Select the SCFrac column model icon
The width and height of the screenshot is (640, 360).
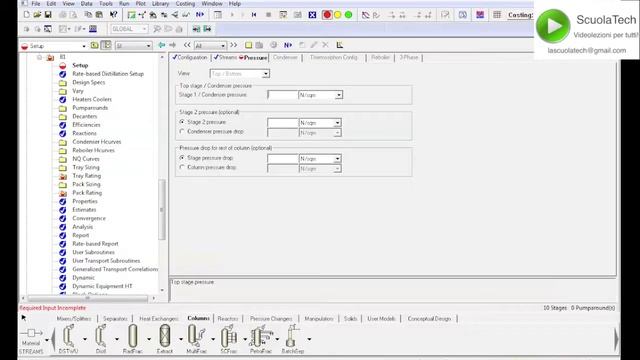click(x=229, y=336)
